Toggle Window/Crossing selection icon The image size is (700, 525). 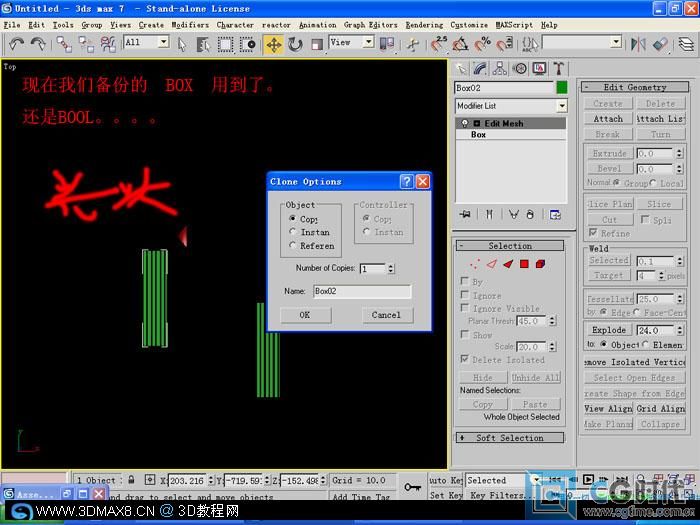click(247, 44)
